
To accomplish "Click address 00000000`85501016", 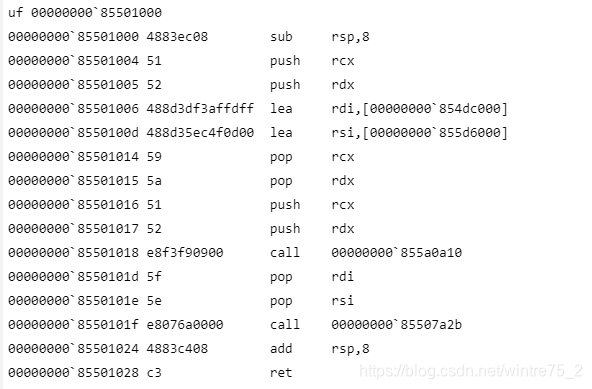I will pyautogui.click(x=74, y=205).
